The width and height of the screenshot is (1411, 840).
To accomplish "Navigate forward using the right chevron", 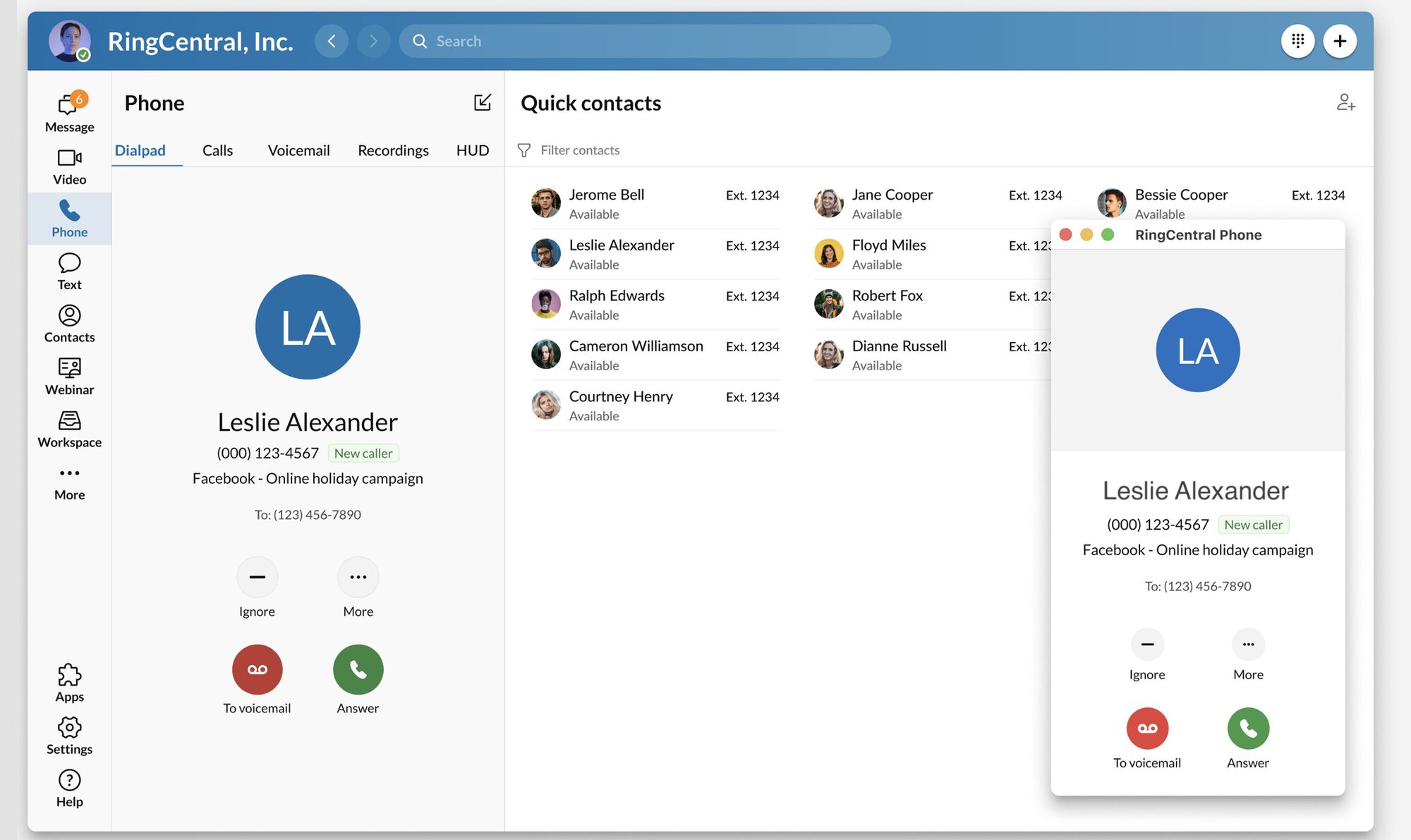I will pos(373,41).
